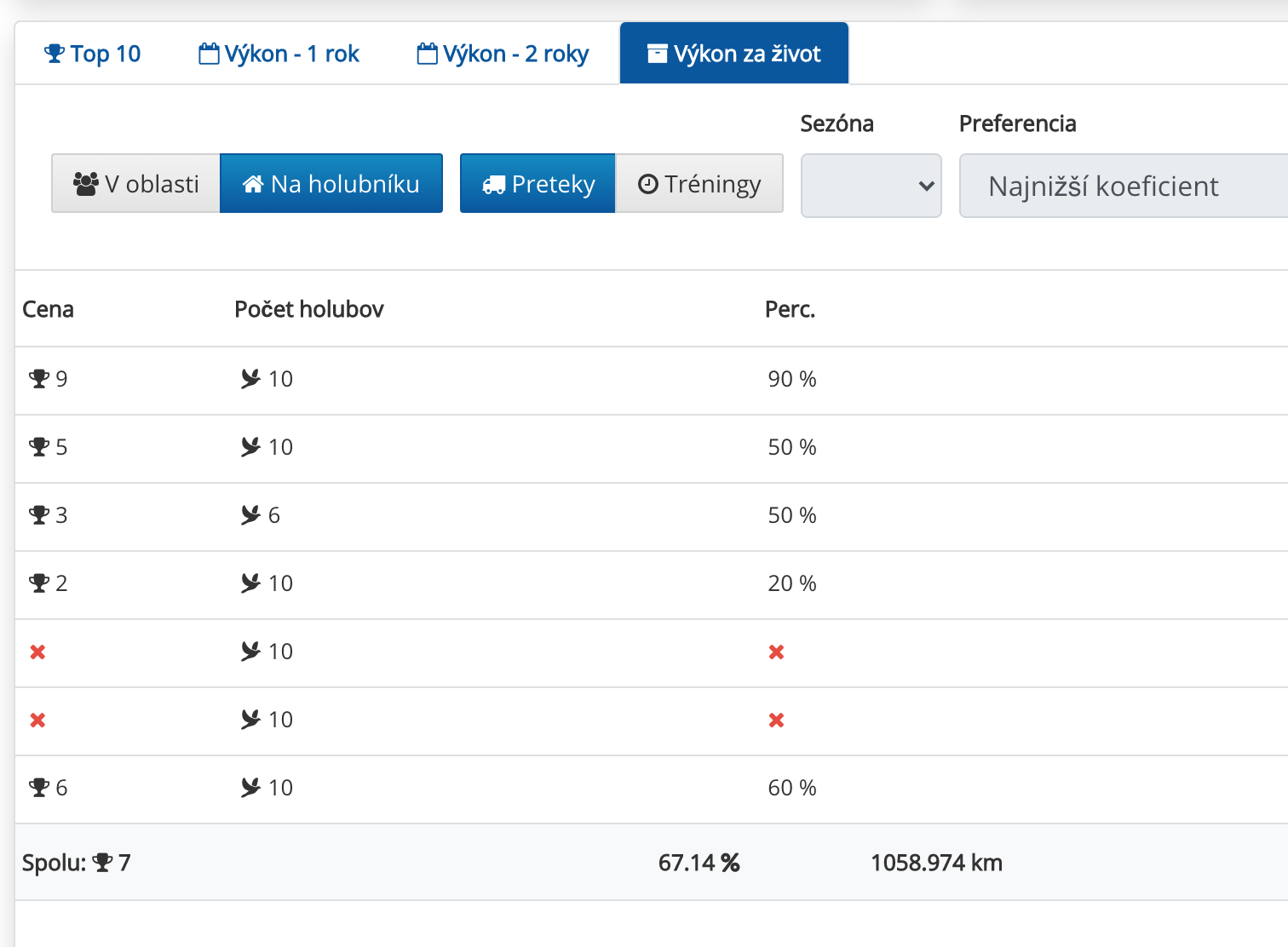Open the Top 10 tab
1288x947 pixels.
pos(92,54)
